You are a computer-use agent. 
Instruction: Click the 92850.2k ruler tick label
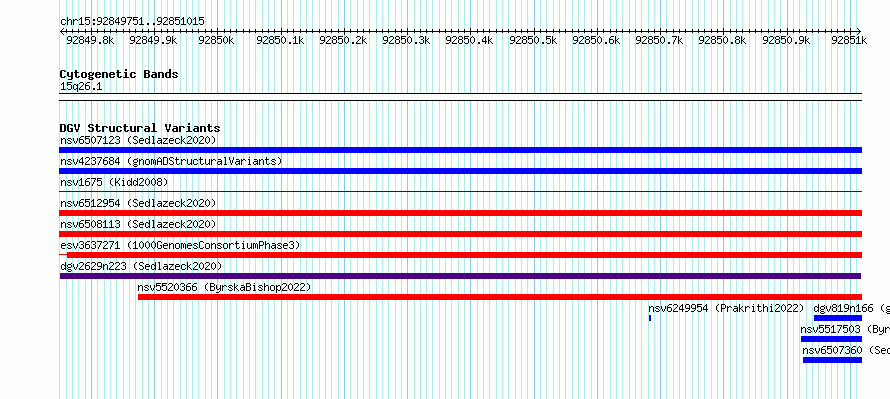tap(343, 40)
